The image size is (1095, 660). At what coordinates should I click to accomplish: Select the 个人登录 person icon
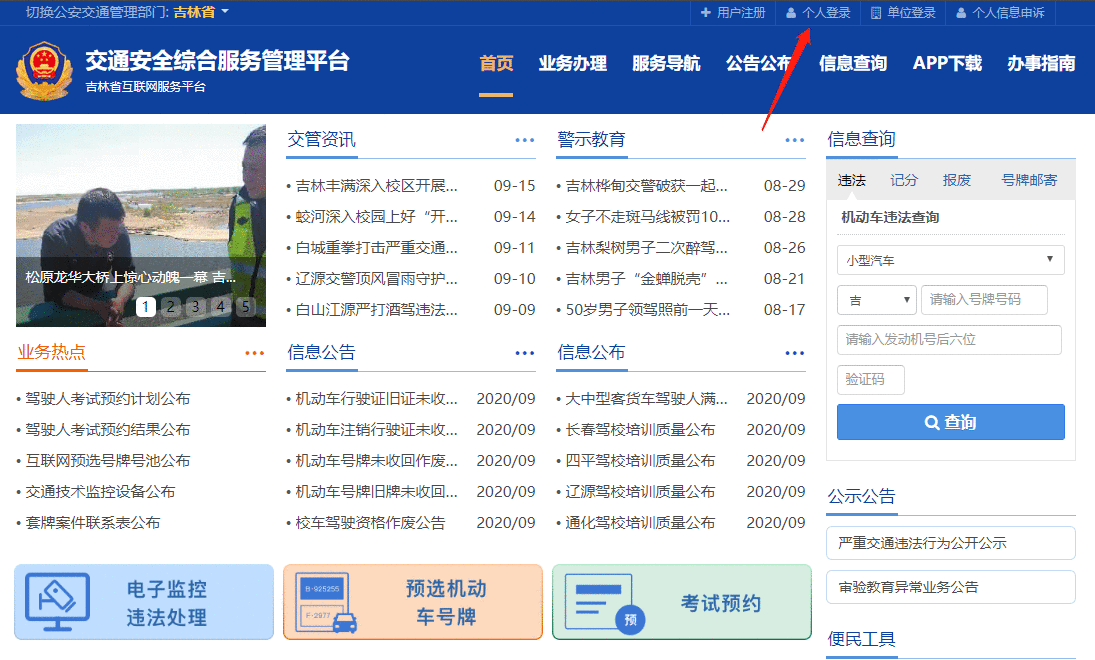[x=790, y=12]
